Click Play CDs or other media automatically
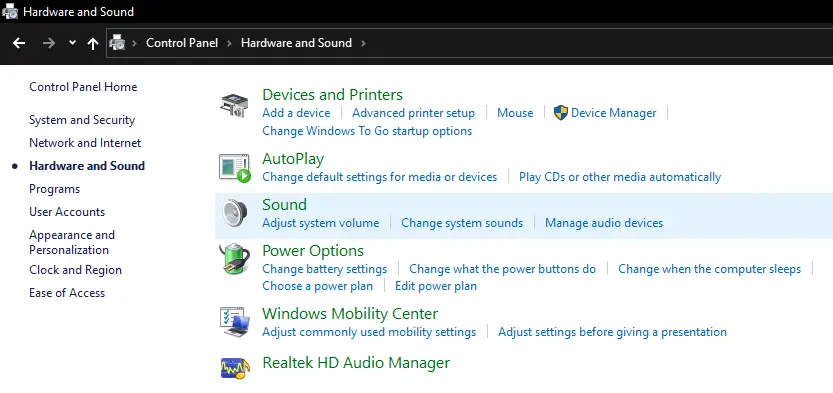 pos(620,177)
